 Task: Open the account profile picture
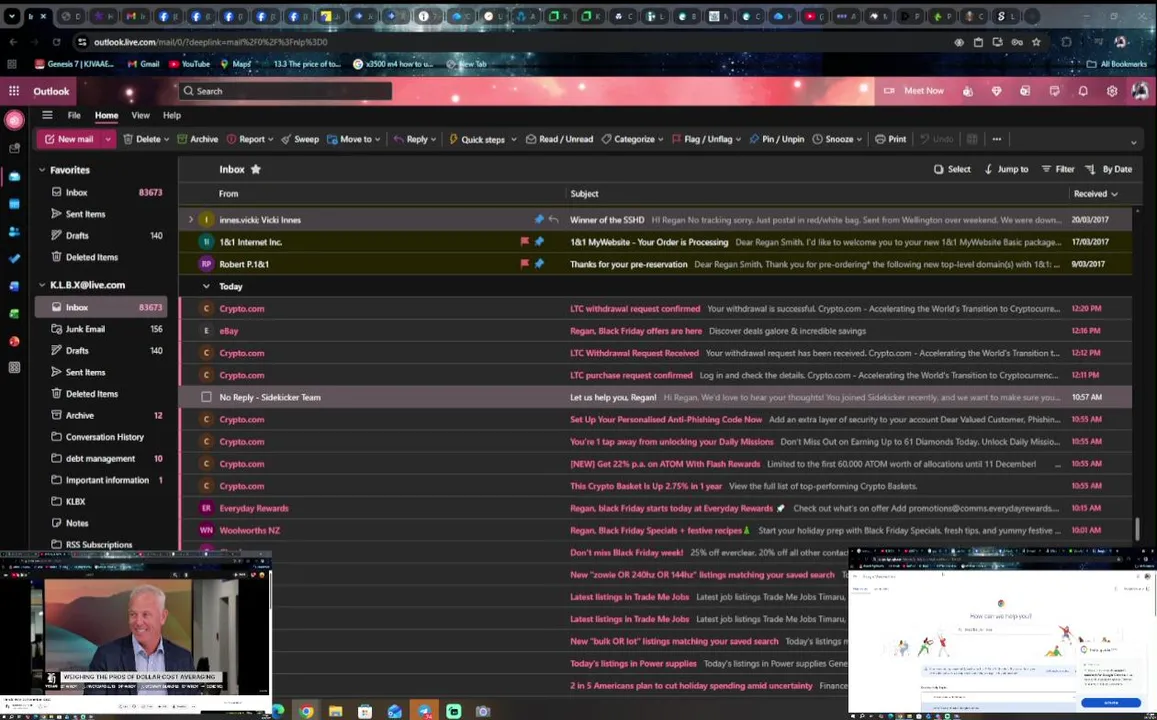(x=1140, y=91)
